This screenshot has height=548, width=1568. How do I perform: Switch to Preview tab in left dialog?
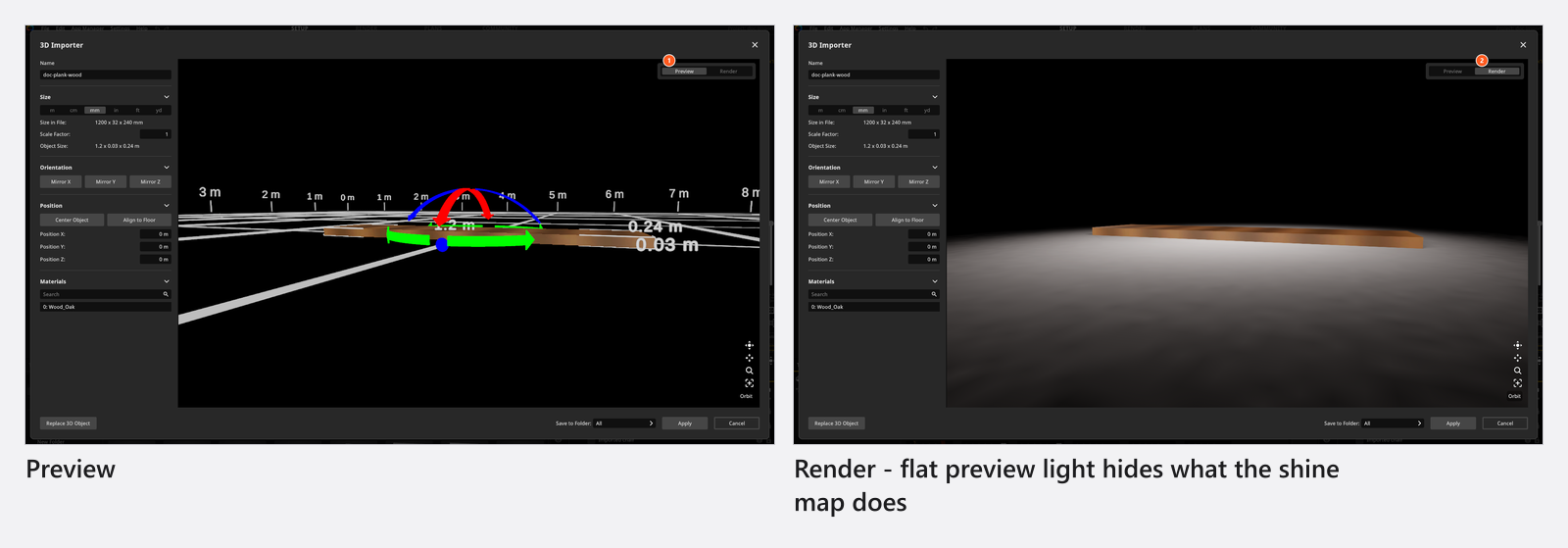684,72
